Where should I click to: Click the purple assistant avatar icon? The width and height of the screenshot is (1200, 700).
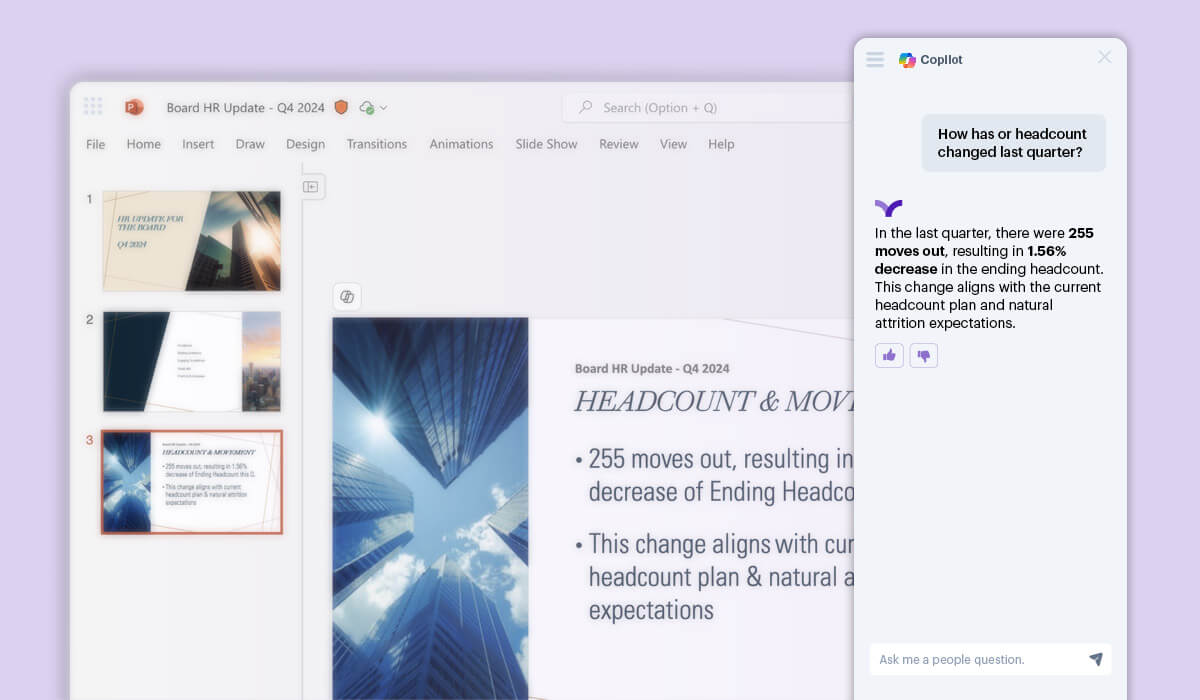(888, 207)
